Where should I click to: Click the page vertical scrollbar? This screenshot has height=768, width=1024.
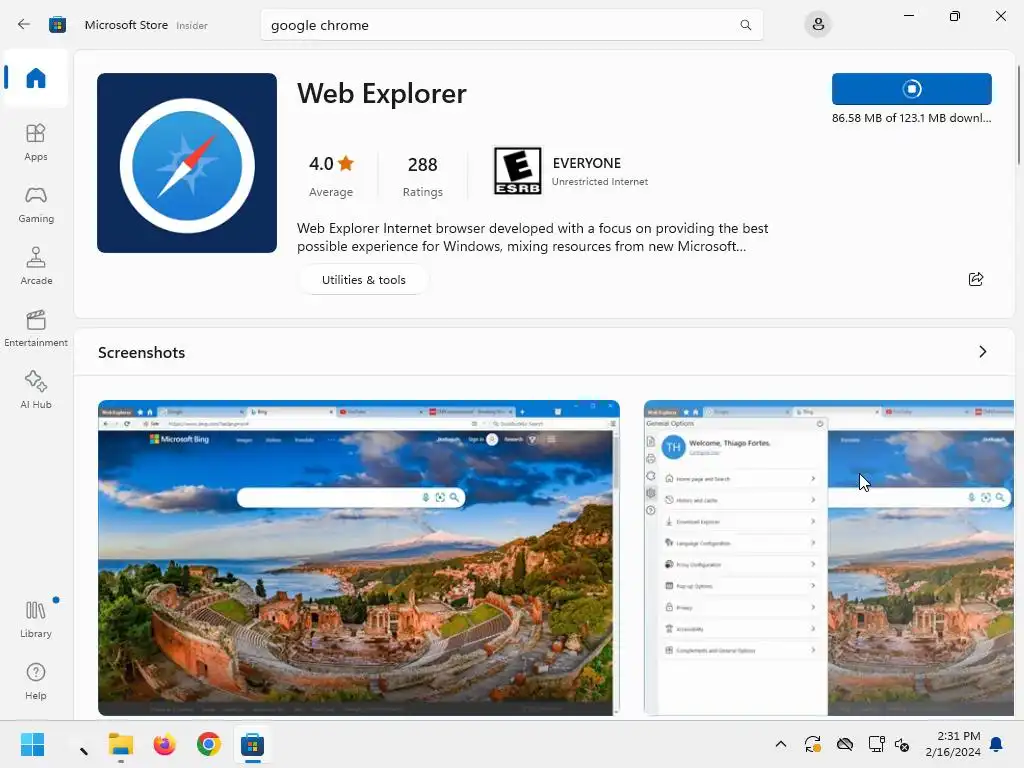point(1018,116)
